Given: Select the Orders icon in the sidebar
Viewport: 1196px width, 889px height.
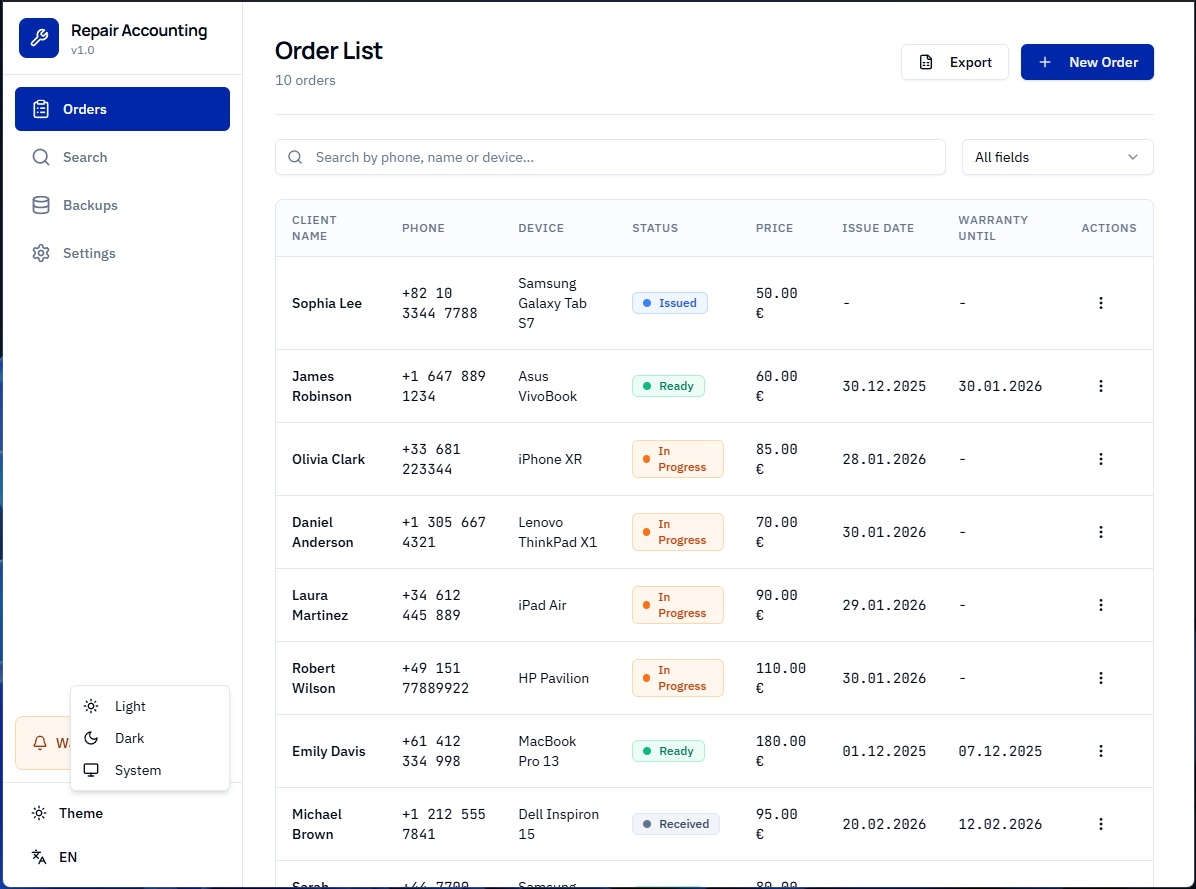Looking at the screenshot, I should pos(40,108).
